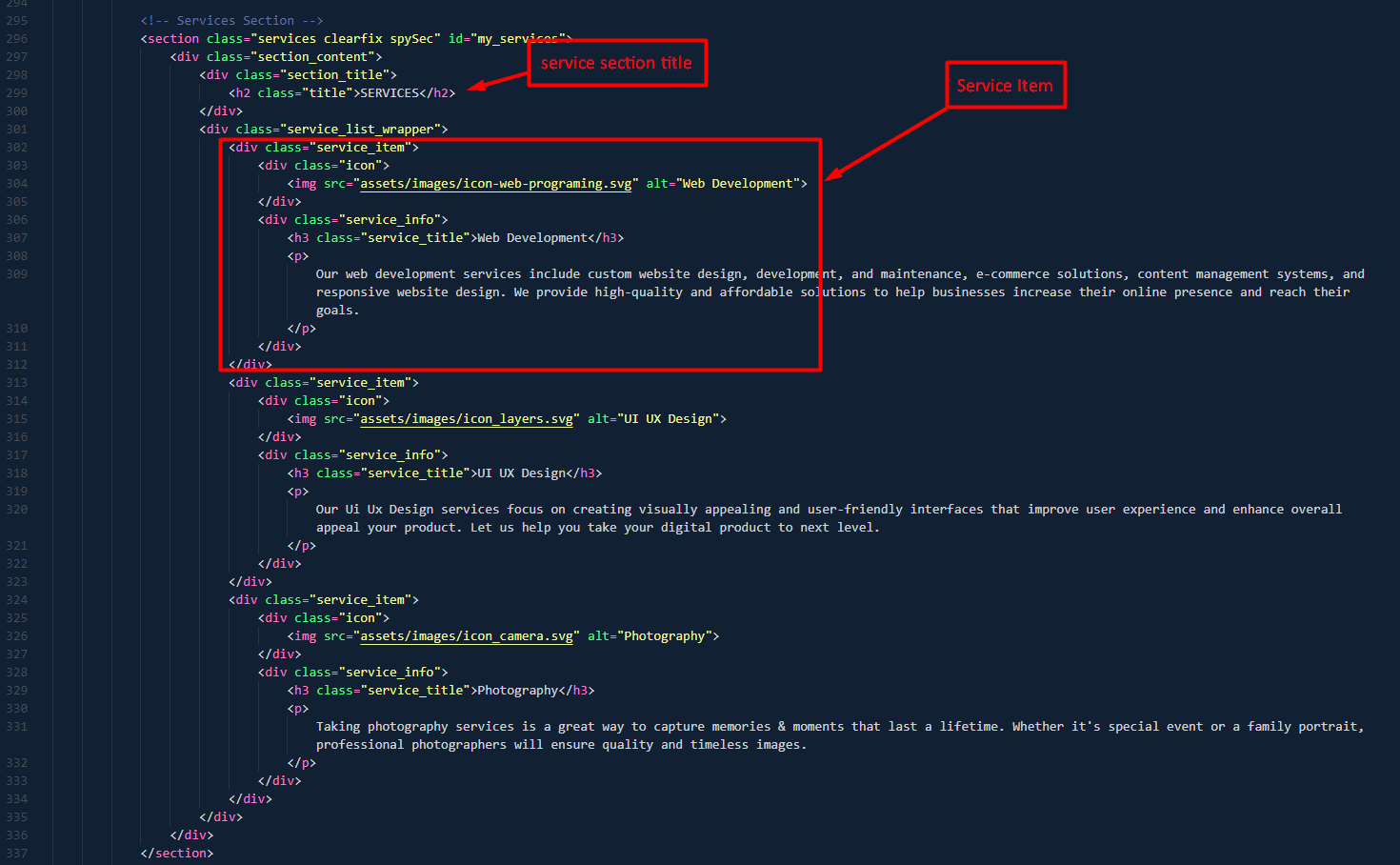Click the alt "UI UX Design" attribute

click(x=654, y=418)
